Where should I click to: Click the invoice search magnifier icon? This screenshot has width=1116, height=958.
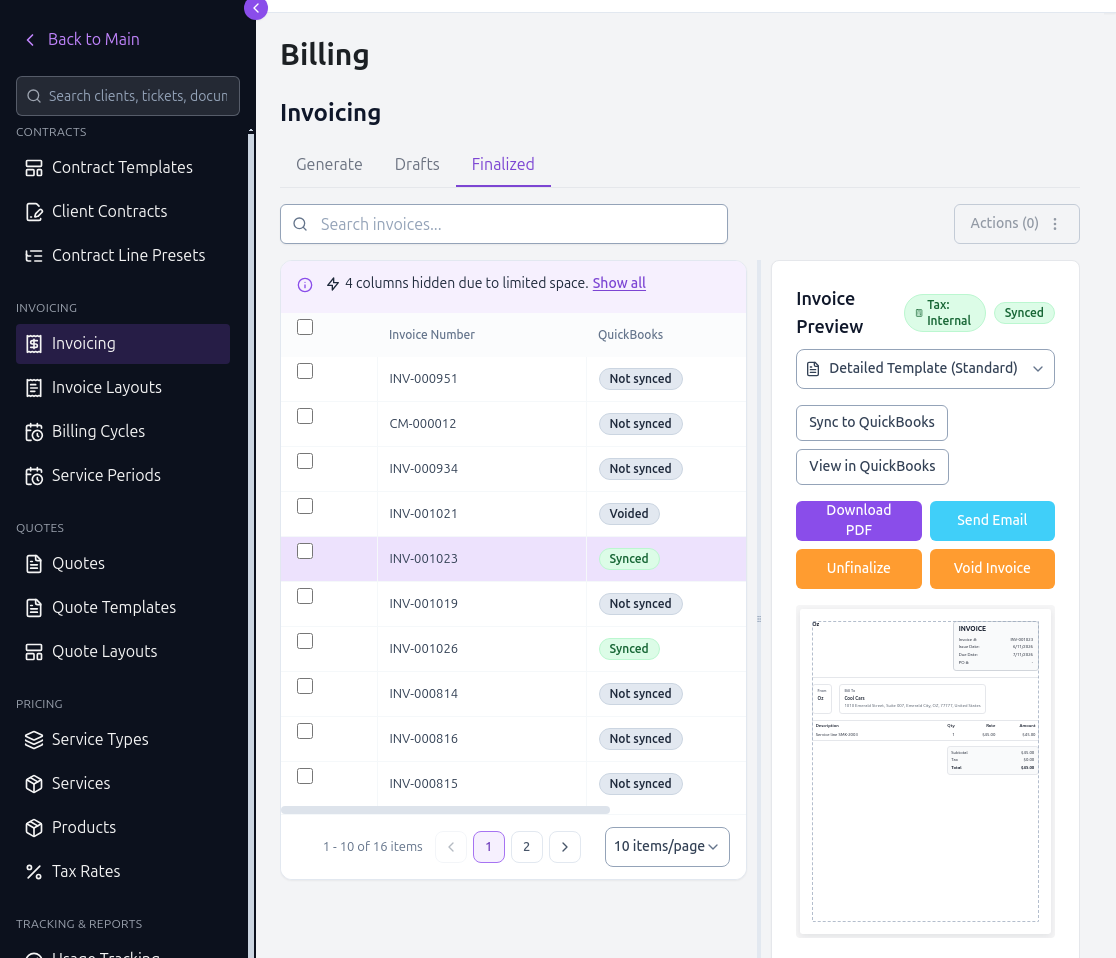[x=300, y=224]
